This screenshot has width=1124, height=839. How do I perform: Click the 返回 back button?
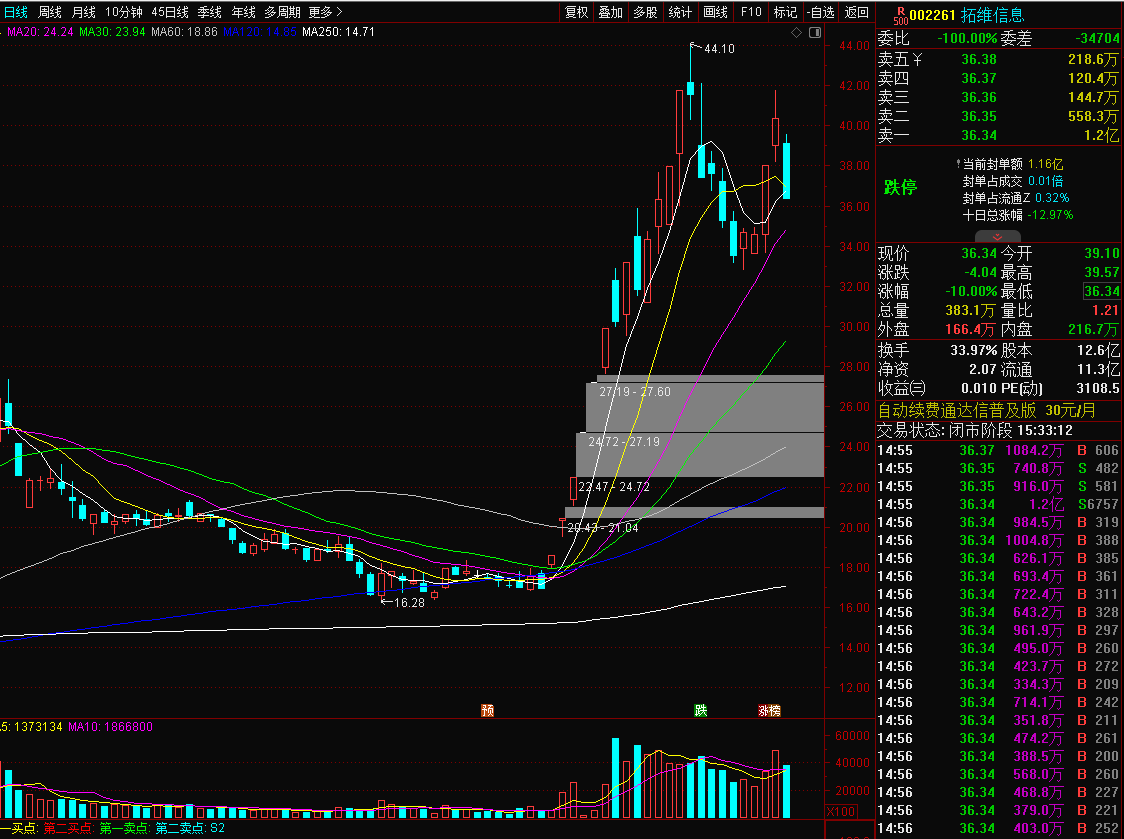[857, 12]
